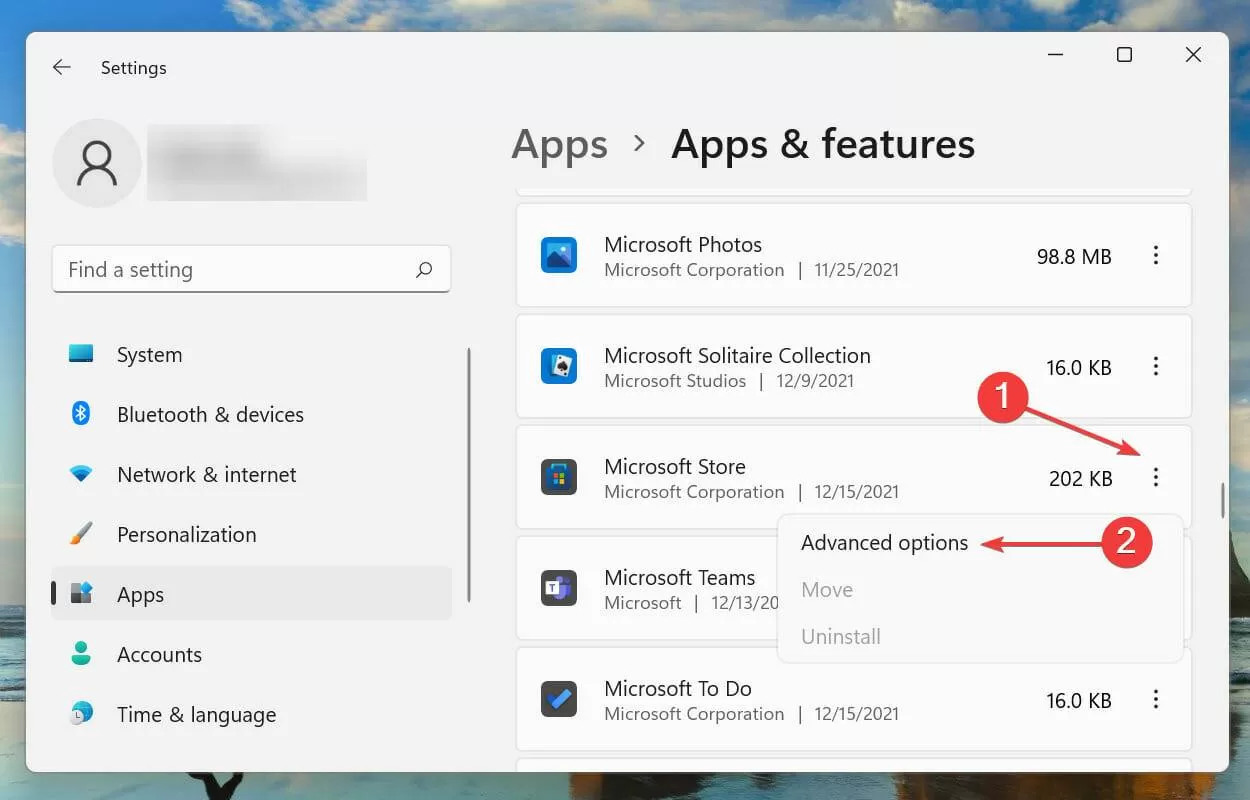Click the user profile avatar icon
The height and width of the screenshot is (800, 1250).
[97, 163]
